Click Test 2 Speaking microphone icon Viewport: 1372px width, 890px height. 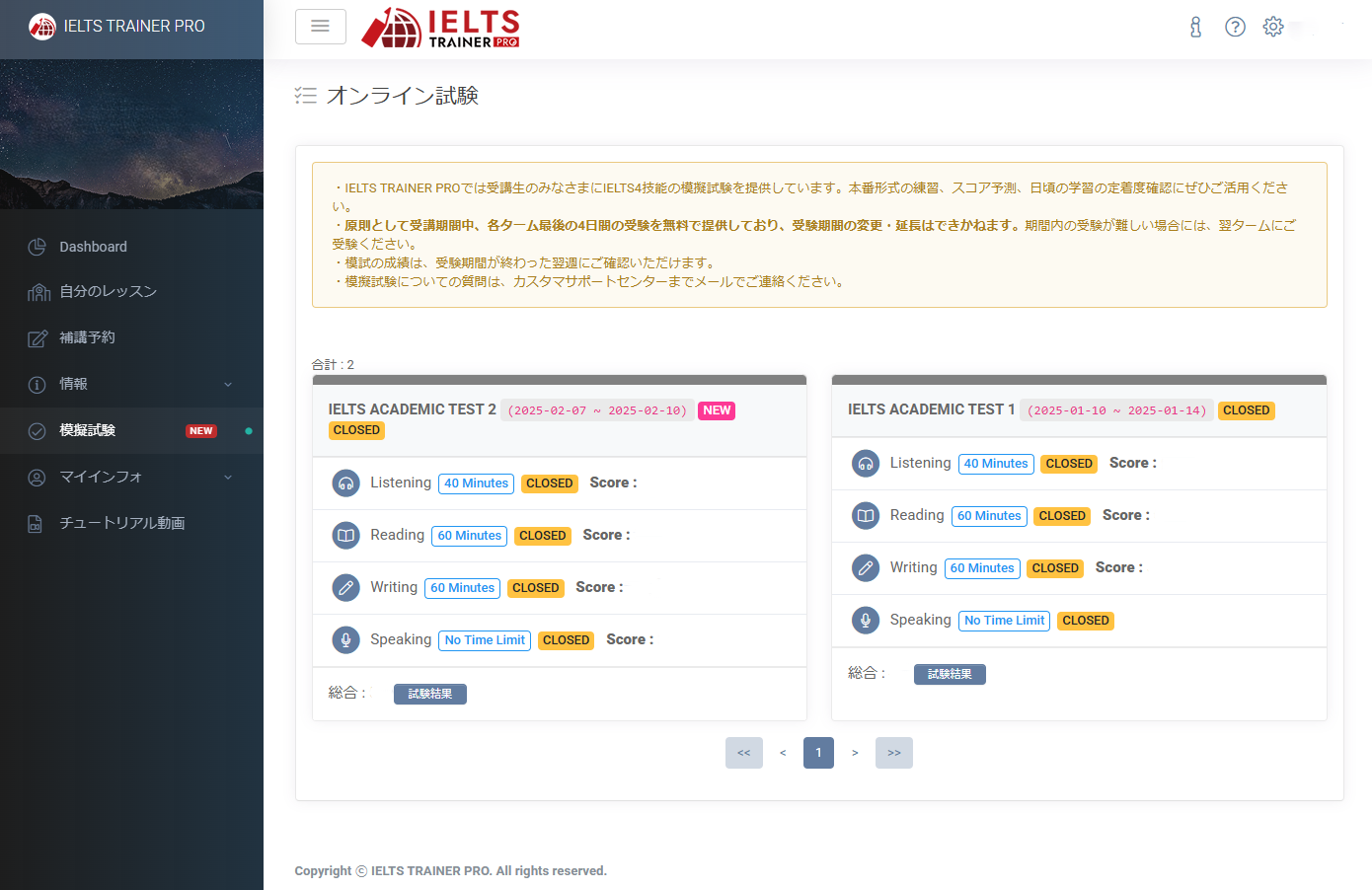coord(345,640)
